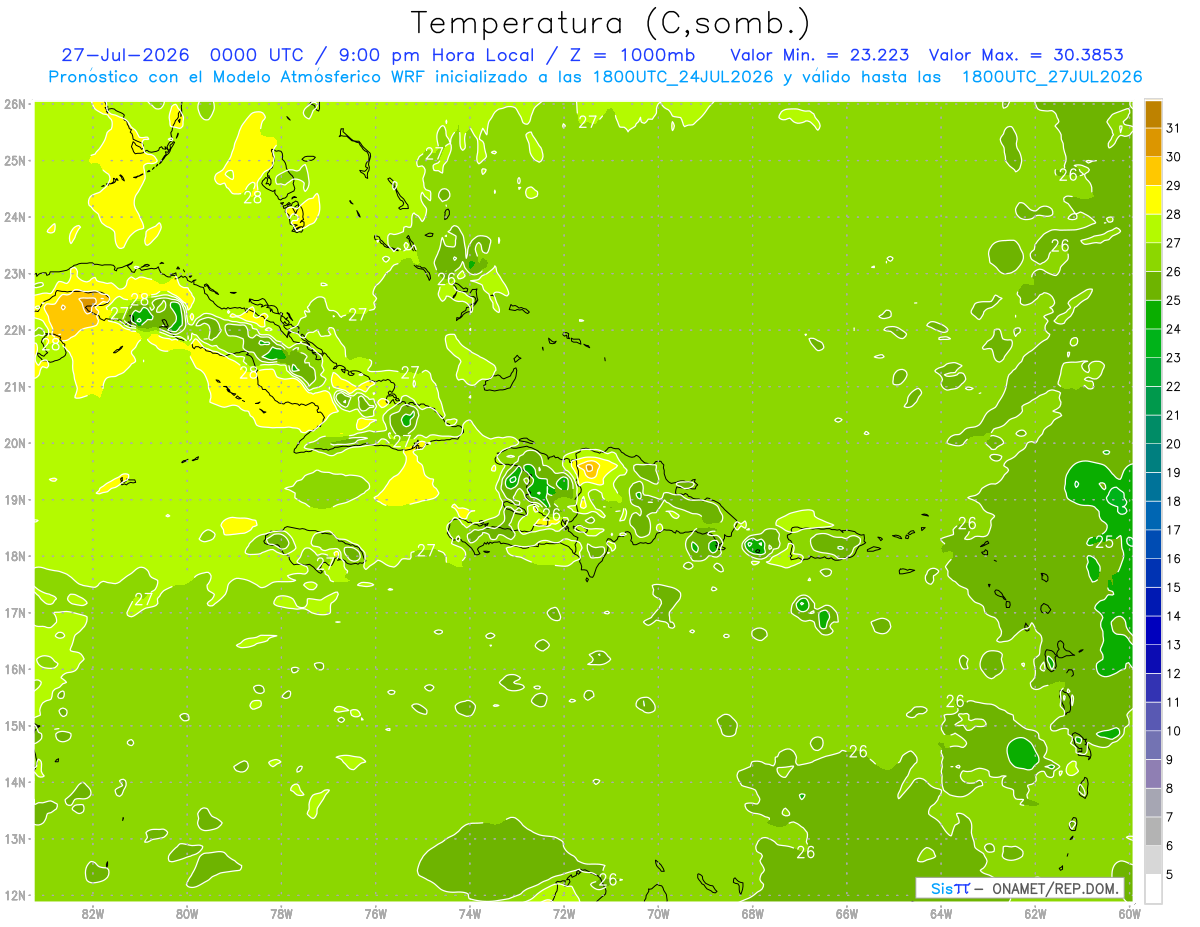Click the "72W" longitude axis label
The height and width of the screenshot is (927, 1200).
click(x=563, y=913)
